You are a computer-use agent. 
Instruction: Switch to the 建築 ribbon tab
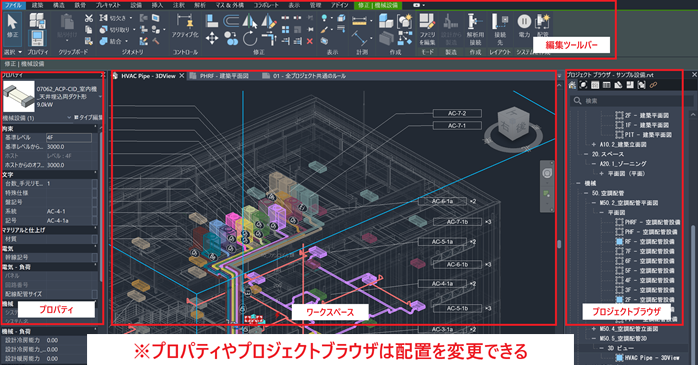click(x=37, y=5)
